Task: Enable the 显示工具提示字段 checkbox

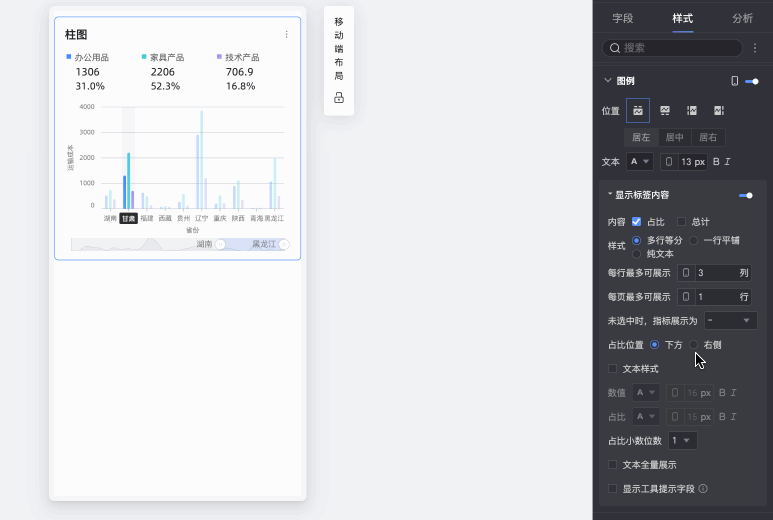Action: click(612, 488)
